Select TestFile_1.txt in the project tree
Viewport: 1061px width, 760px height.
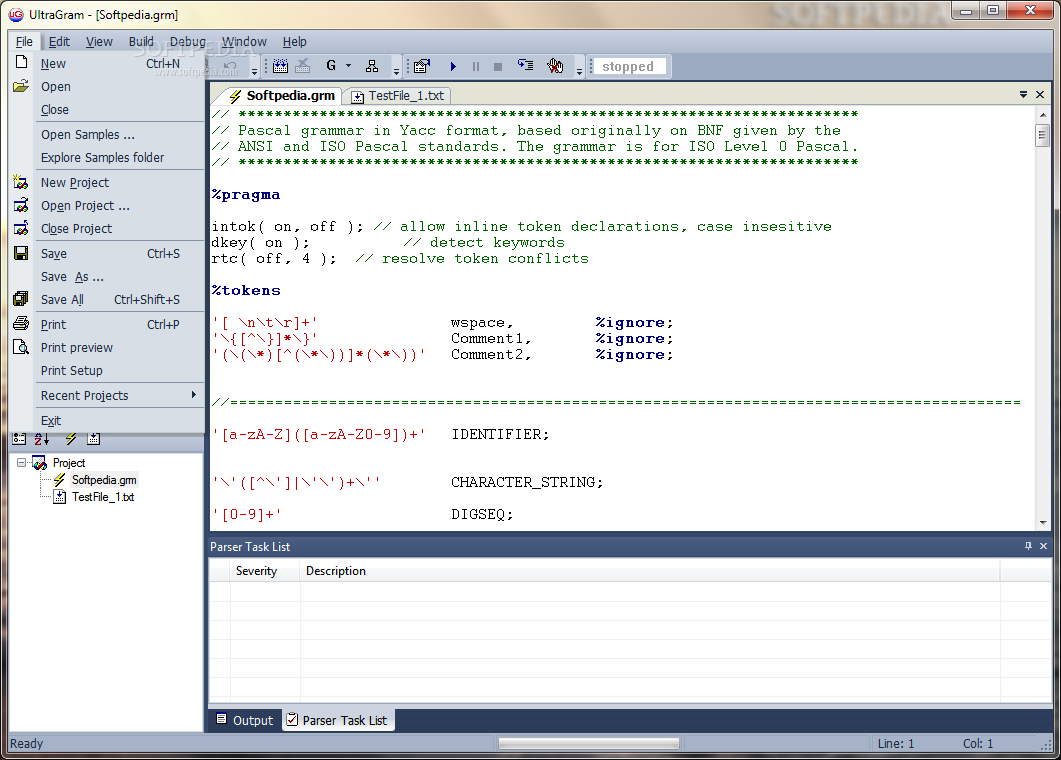[x=103, y=497]
